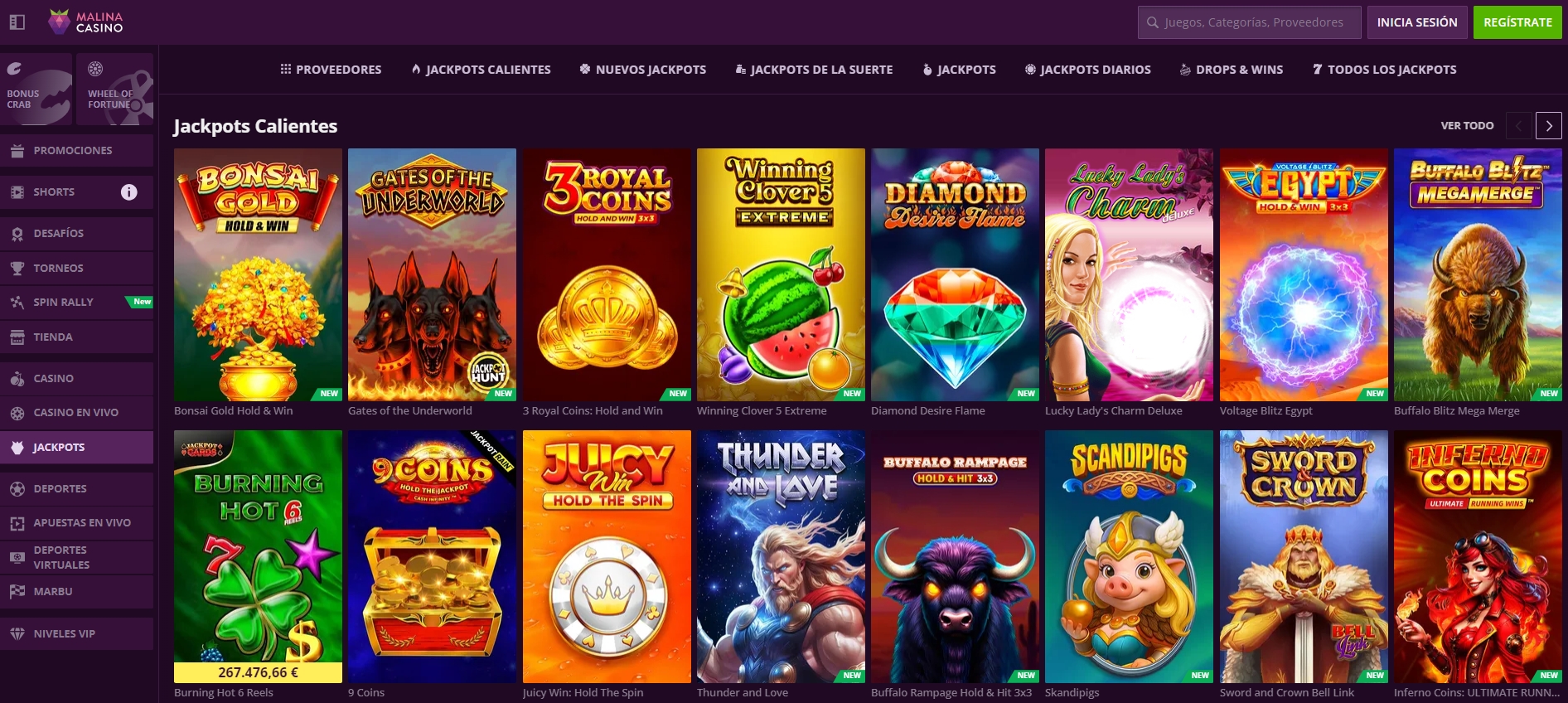
Task: Click the Regístrate button
Action: pos(1517,22)
